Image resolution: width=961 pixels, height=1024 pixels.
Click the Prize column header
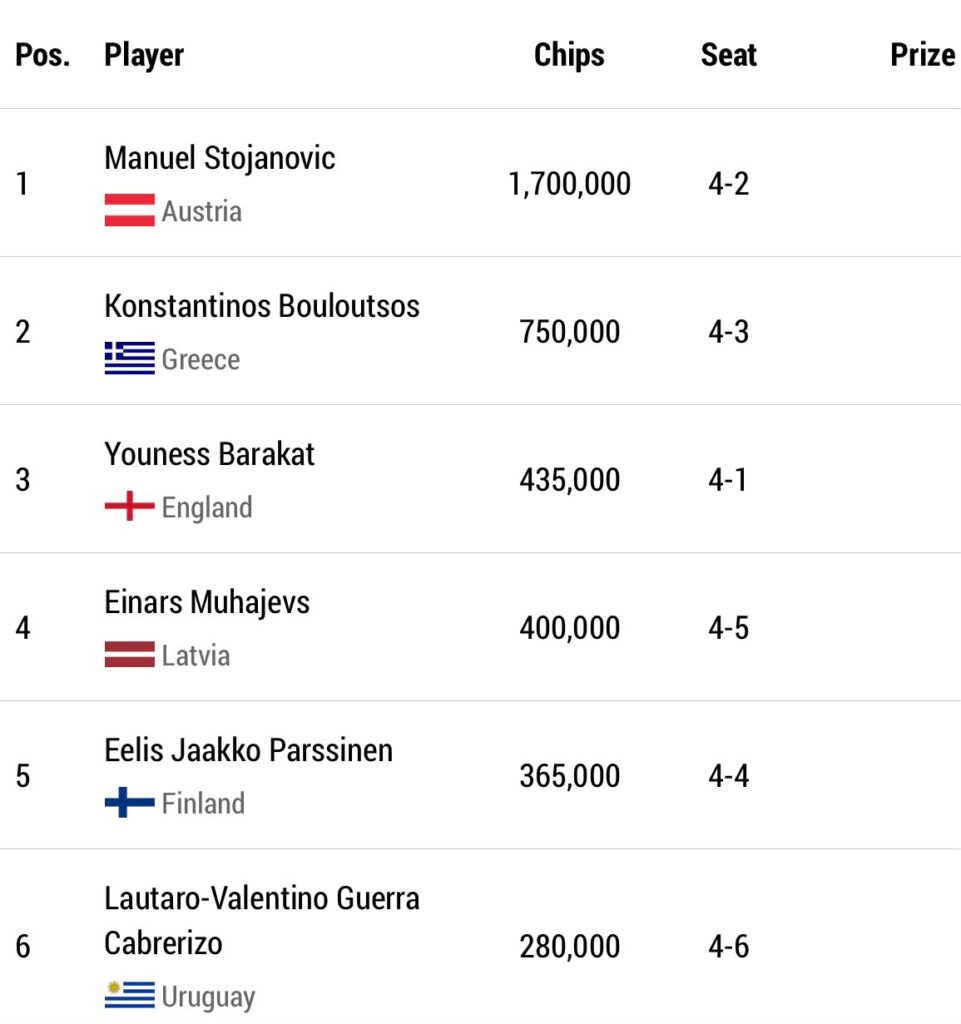point(922,55)
